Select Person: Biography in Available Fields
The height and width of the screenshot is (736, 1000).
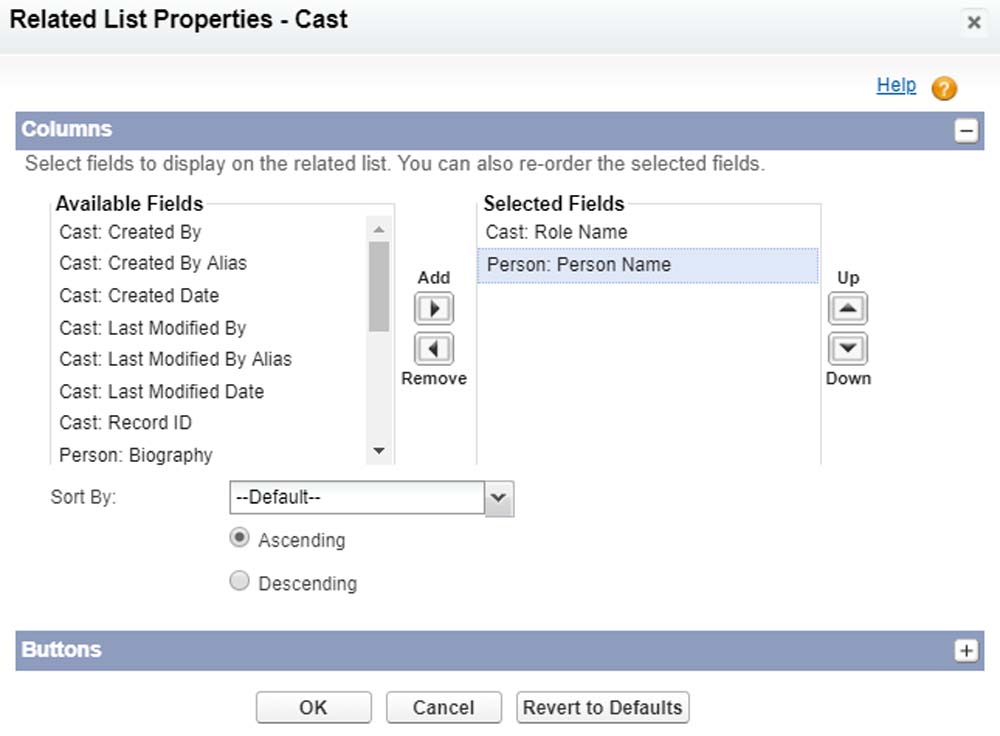tap(136, 455)
